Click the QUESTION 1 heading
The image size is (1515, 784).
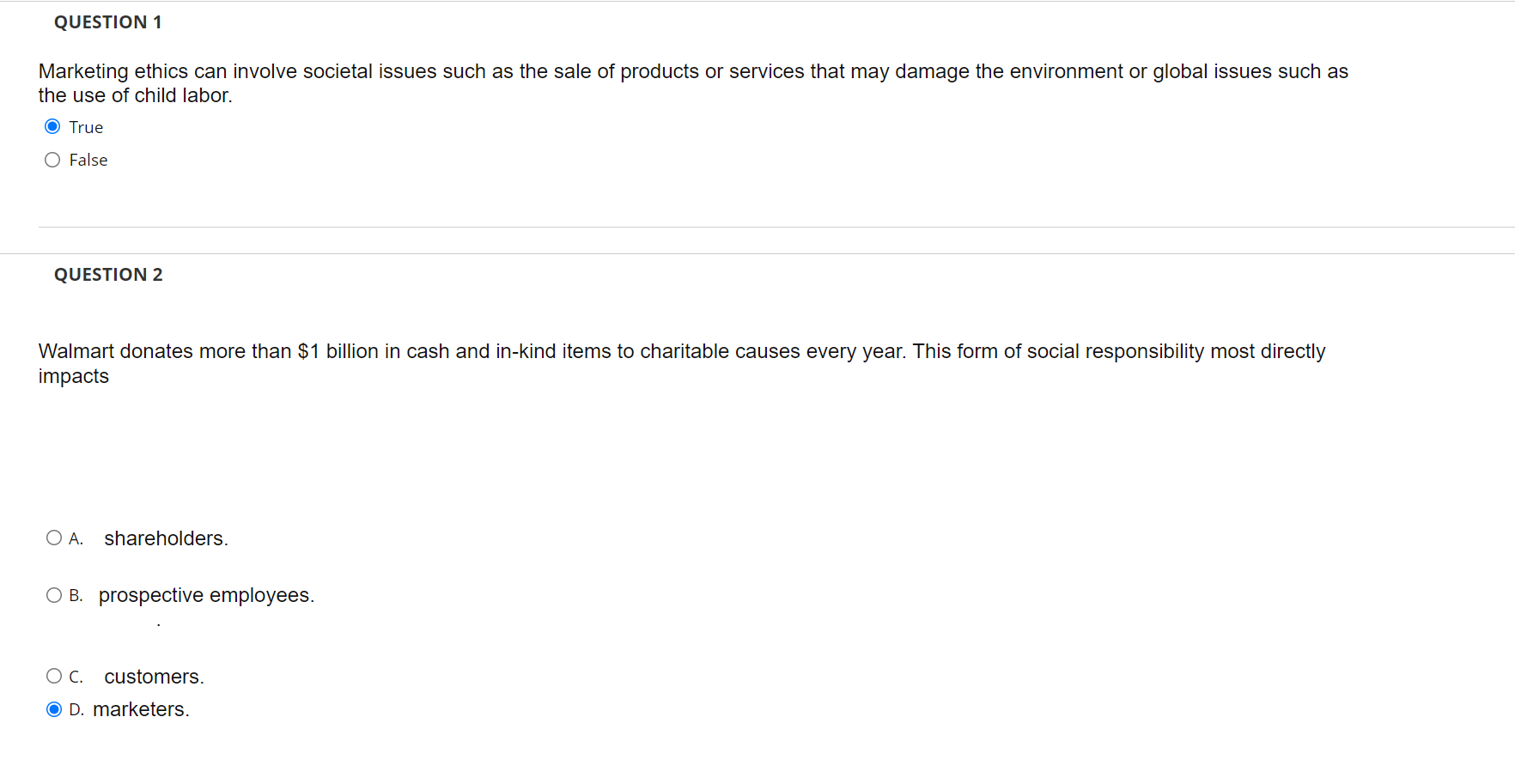click(107, 21)
